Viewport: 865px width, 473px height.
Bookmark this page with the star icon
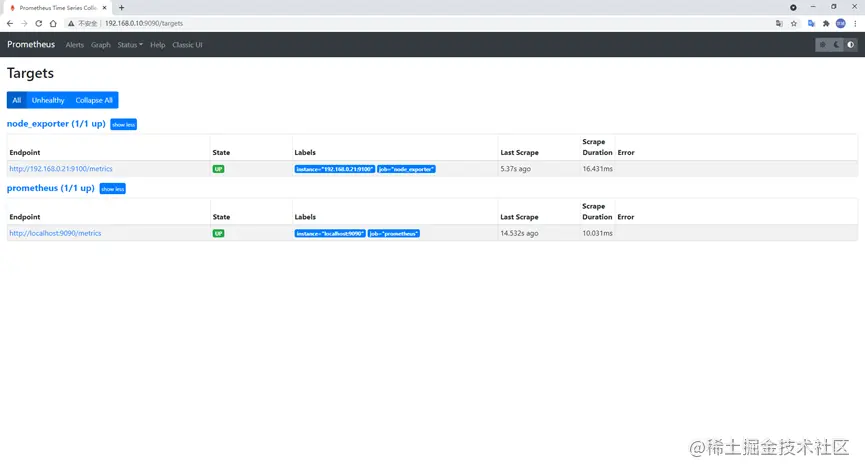tap(794, 23)
